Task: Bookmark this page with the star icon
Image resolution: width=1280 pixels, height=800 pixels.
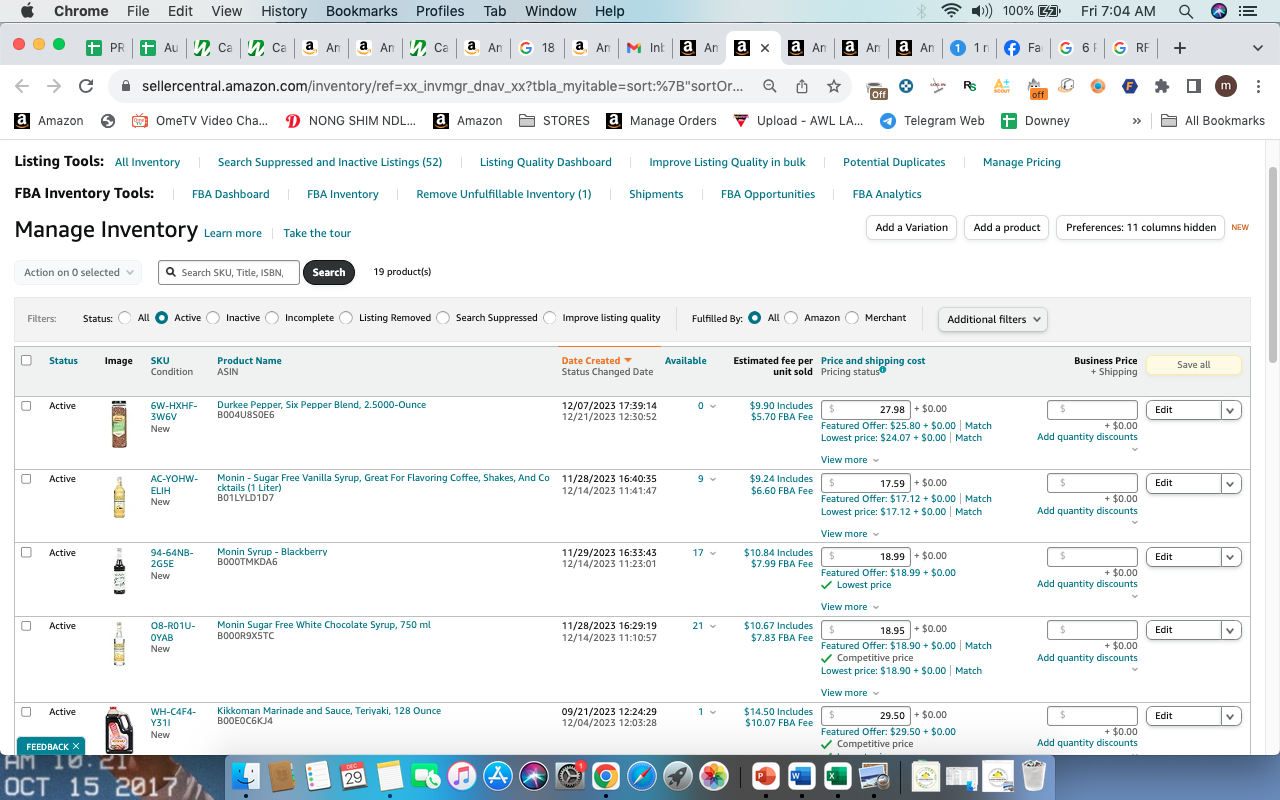Action: tap(833, 86)
